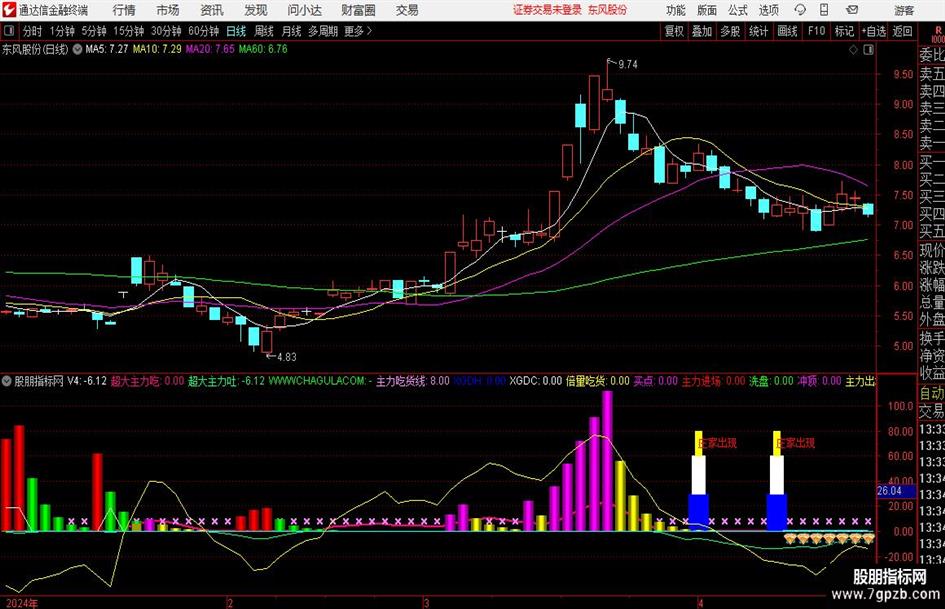Open the 多周期 multi-period view
The image size is (945, 609).
[x=323, y=31]
